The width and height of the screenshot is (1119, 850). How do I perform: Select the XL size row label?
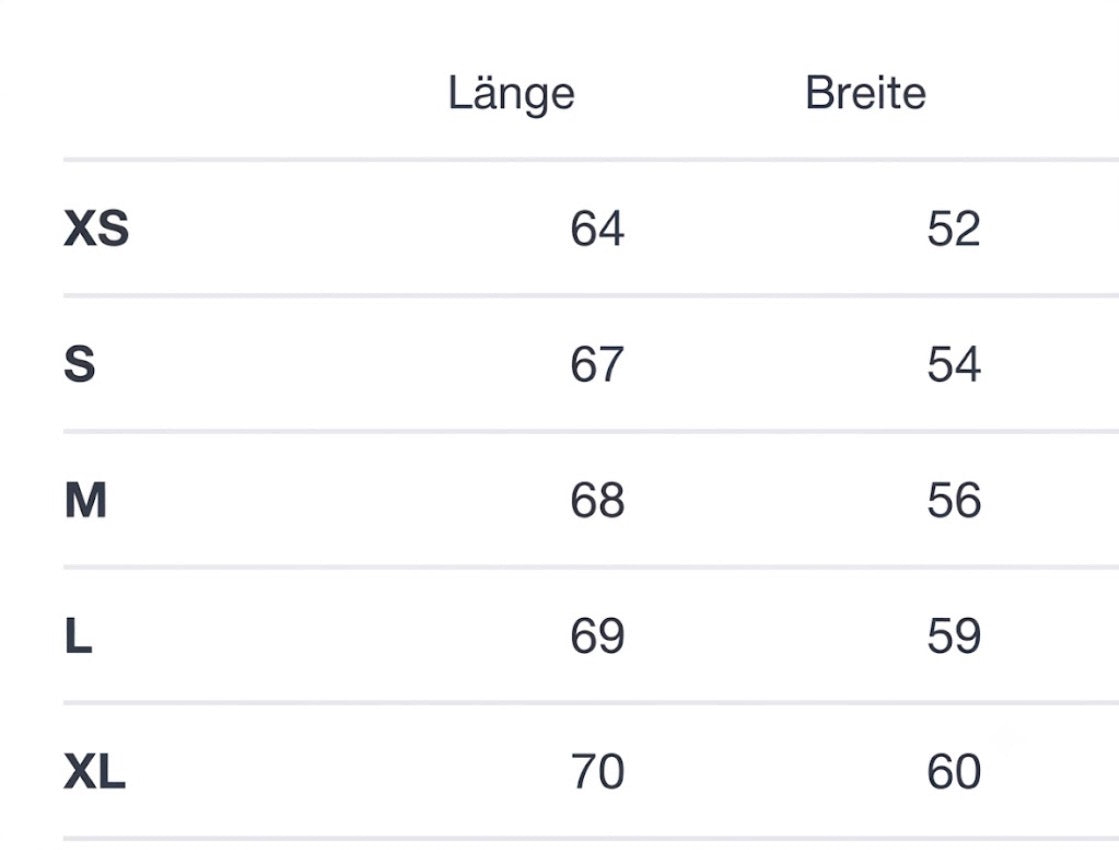coord(95,771)
